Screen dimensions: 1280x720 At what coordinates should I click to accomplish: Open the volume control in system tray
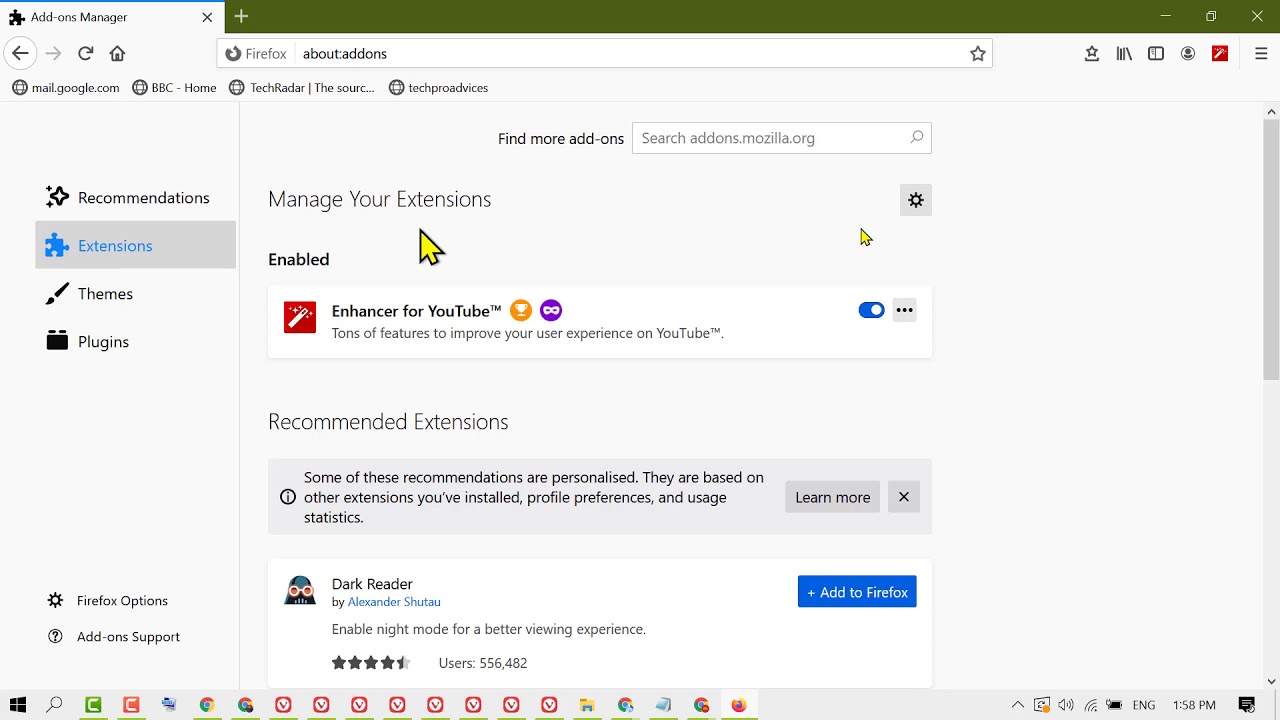(x=1066, y=705)
